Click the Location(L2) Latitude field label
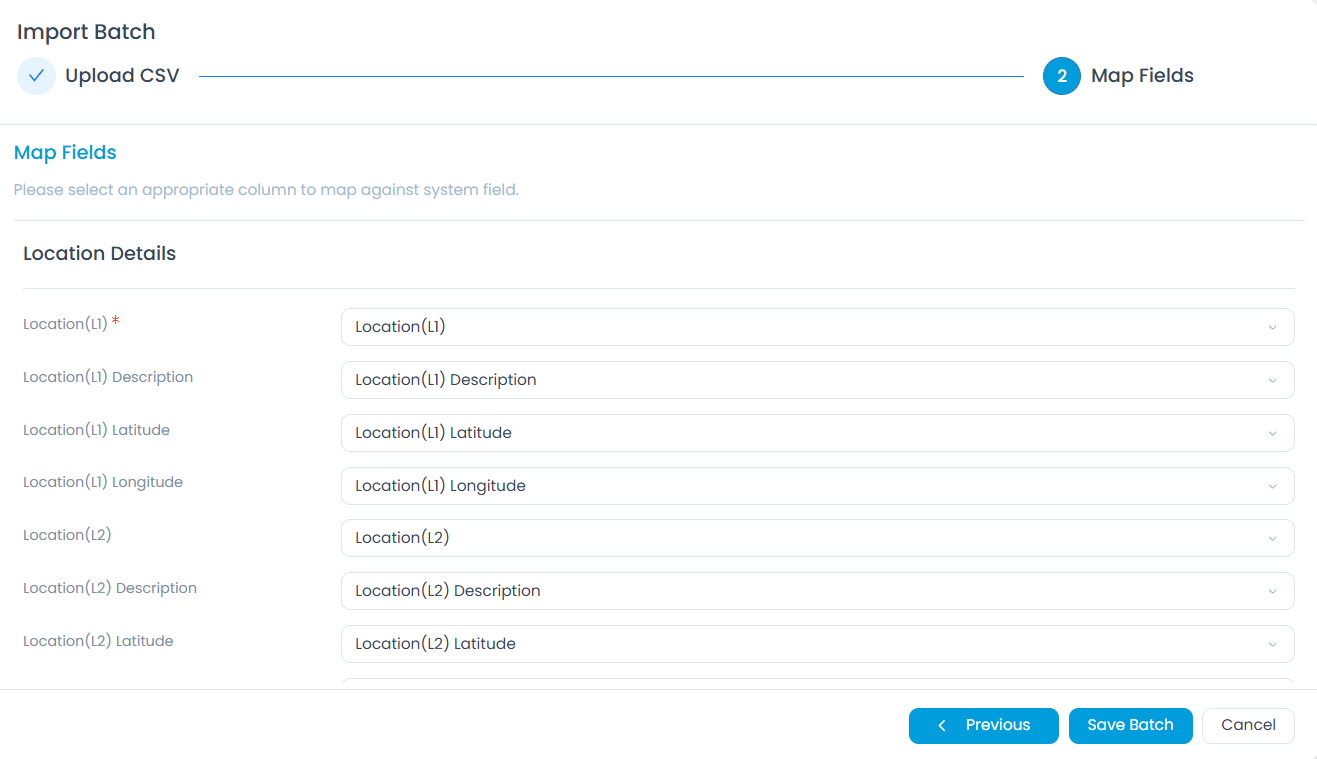This screenshot has height=759, width=1317. [98, 641]
